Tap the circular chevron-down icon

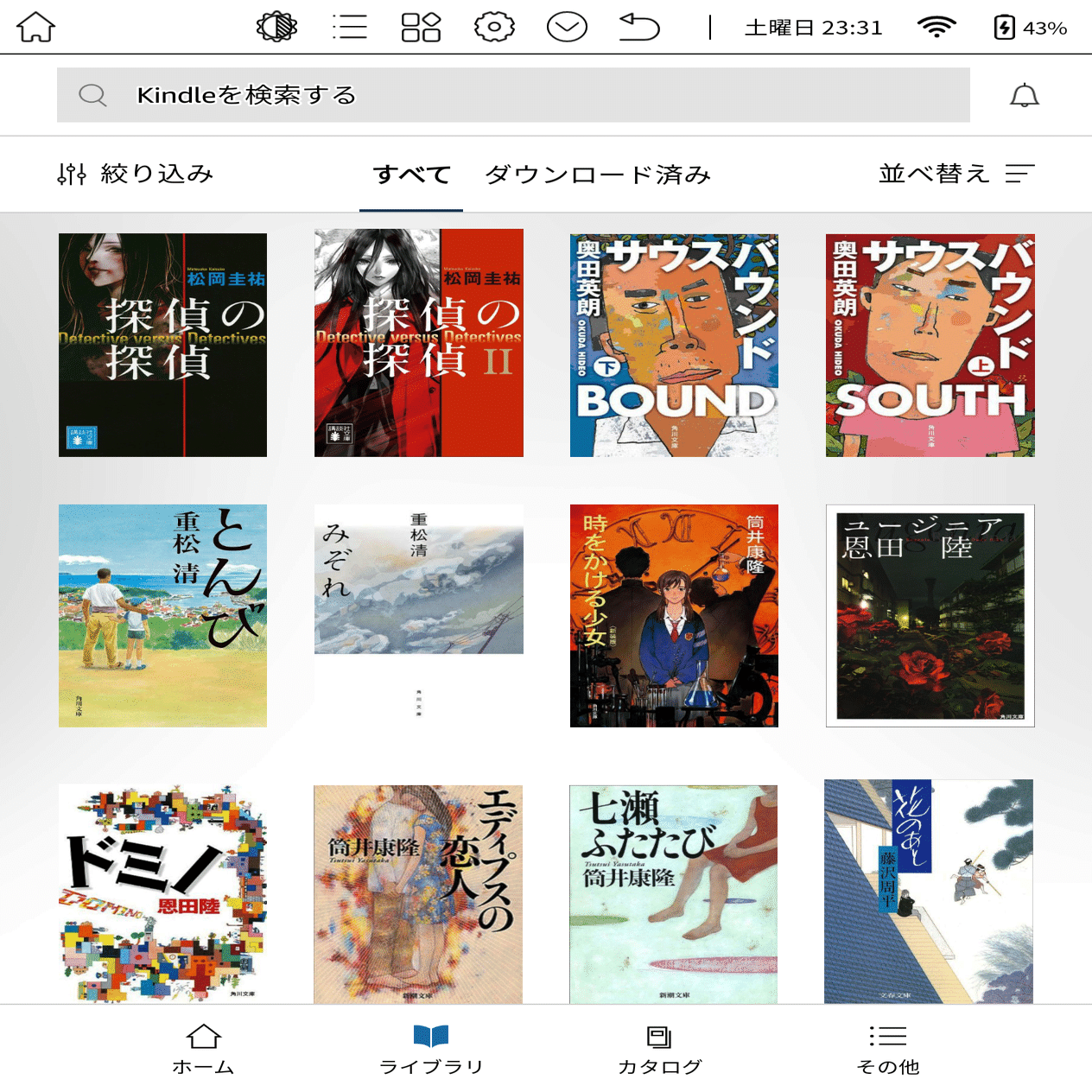567,27
